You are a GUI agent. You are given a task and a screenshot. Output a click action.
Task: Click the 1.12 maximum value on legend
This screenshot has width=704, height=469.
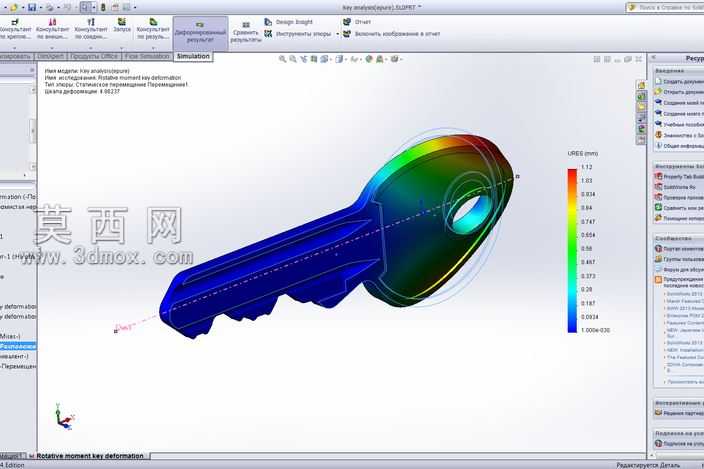pyautogui.click(x=587, y=167)
